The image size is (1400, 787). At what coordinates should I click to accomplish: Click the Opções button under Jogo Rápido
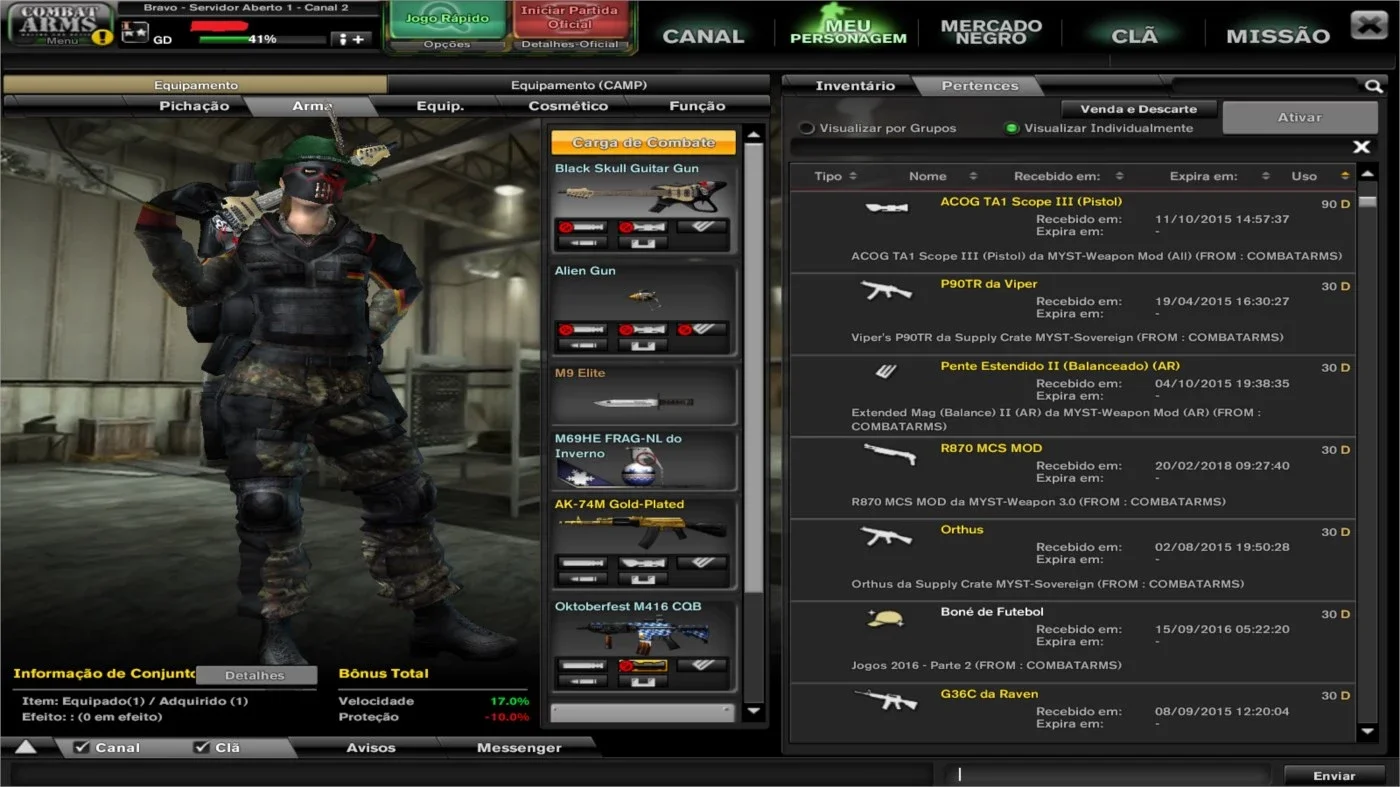click(447, 44)
